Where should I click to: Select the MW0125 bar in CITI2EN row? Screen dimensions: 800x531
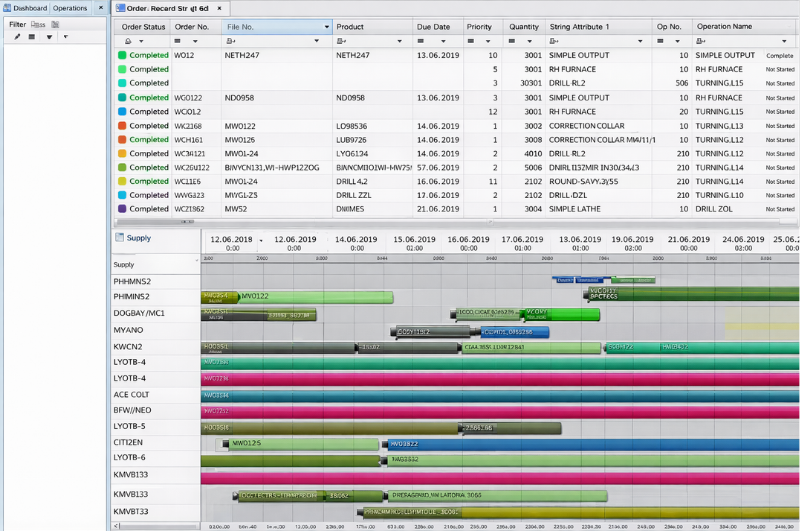(304, 444)
